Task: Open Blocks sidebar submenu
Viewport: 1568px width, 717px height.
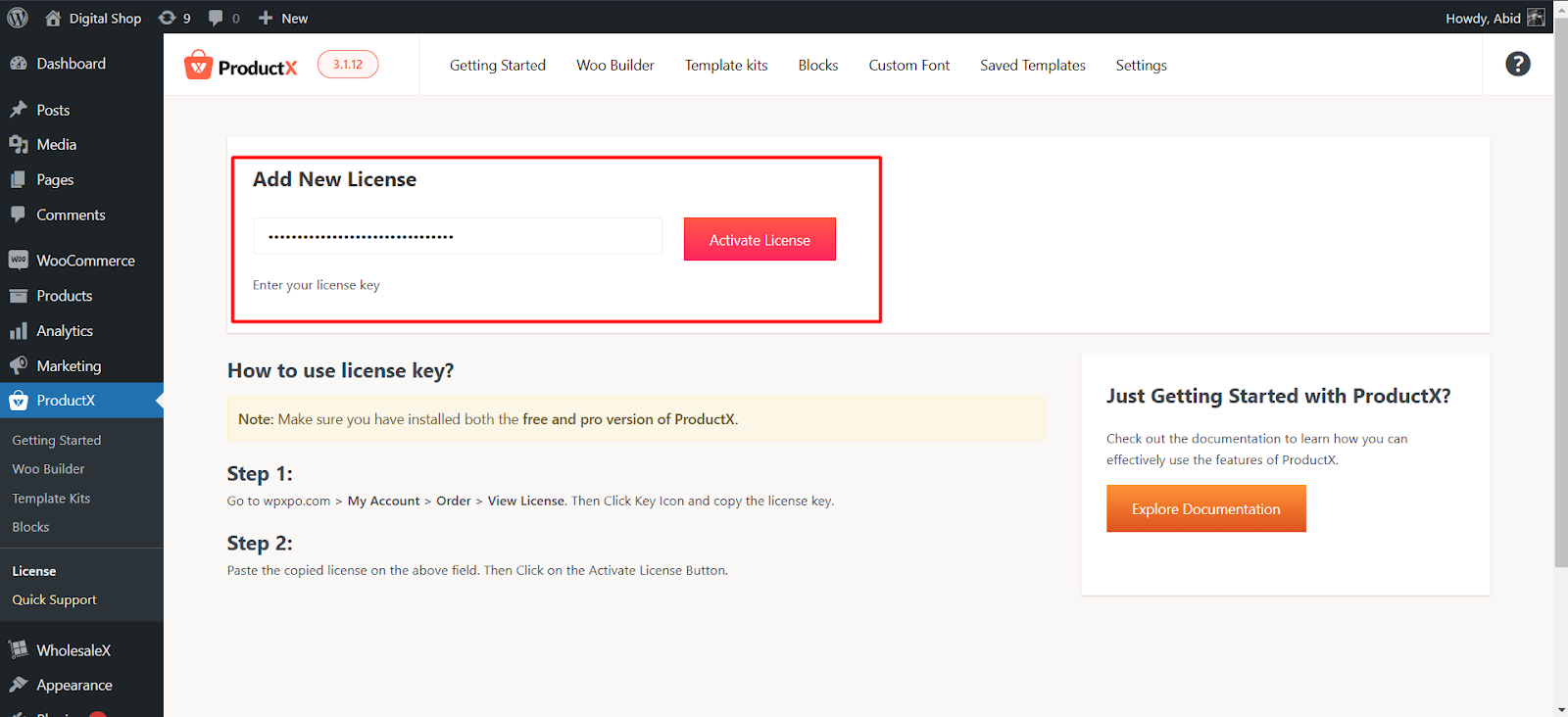Action: (x=30, y=527)
